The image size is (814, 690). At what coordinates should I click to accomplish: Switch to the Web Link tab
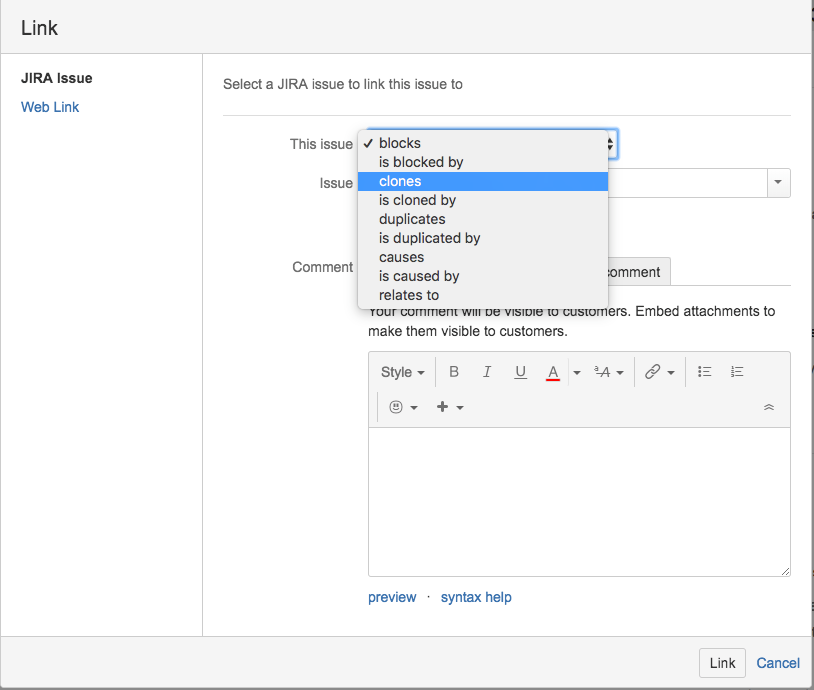coord(50,107)
